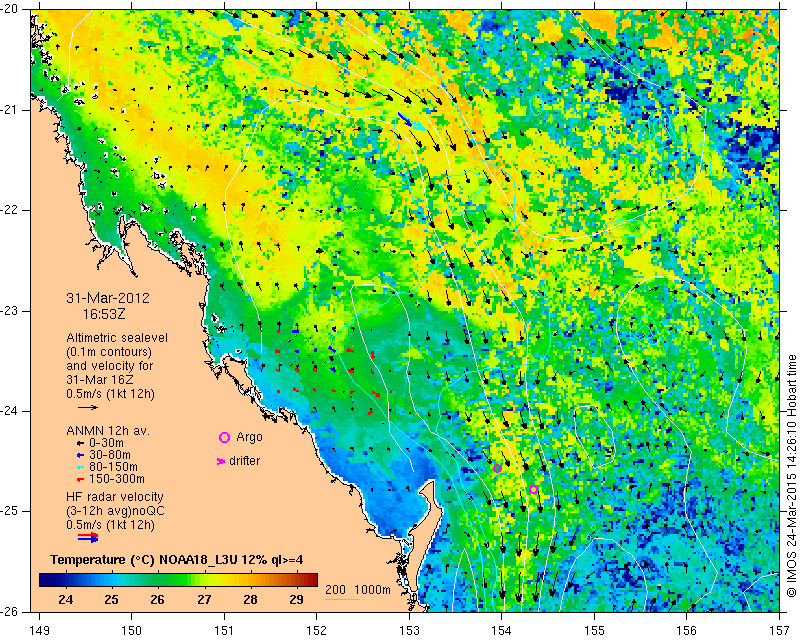This screenshot has height=640, width=800.
Task: Click the longitude axis label 155
Action: 594,631
